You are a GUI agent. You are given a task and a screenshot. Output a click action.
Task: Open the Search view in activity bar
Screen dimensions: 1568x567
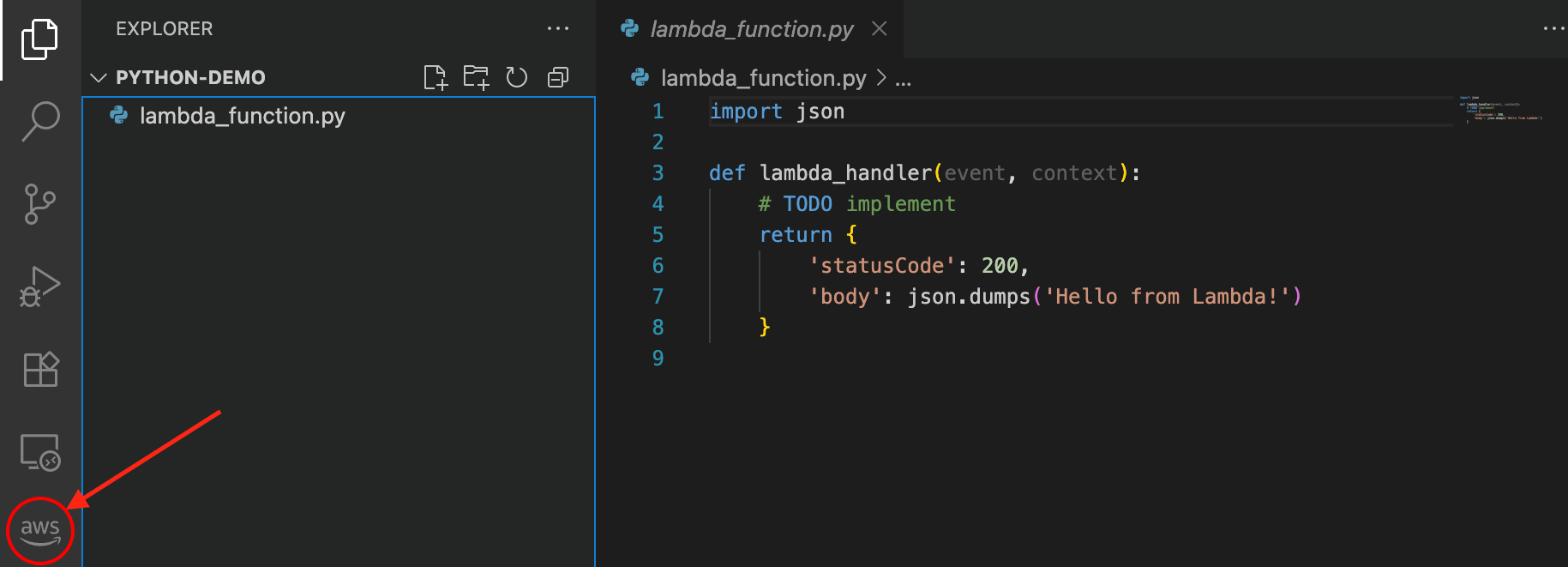(x=40, y=121)
